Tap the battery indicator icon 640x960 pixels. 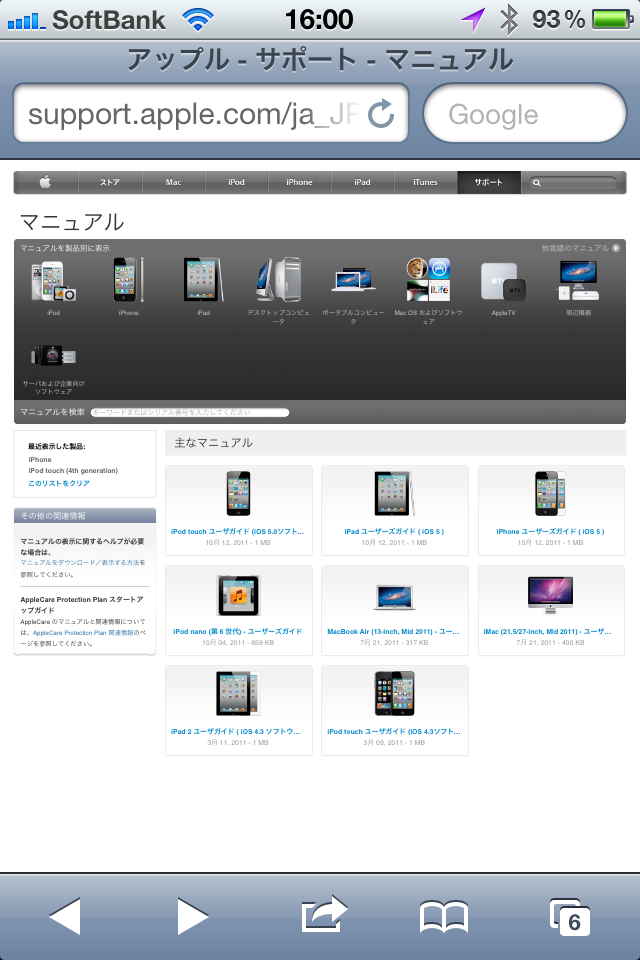(613, 19)
